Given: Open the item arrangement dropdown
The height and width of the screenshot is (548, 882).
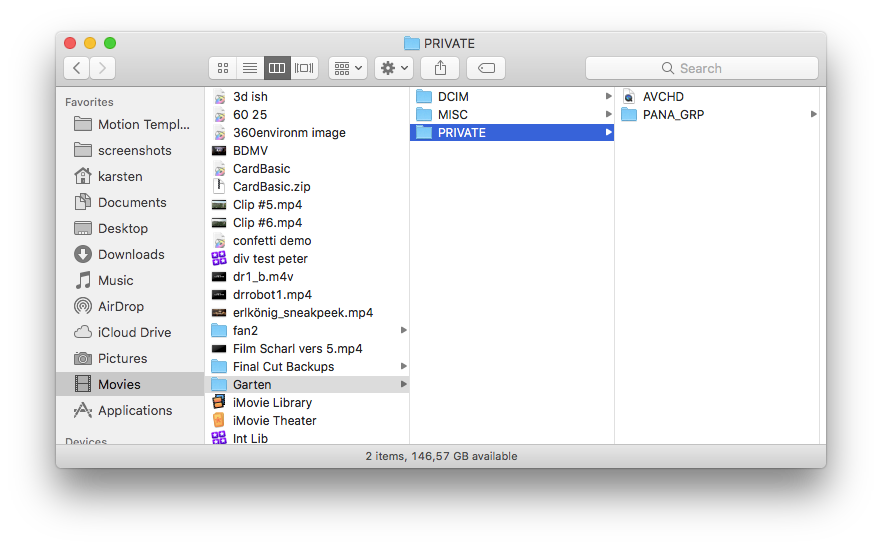Looking at the screenshot, I should click(348, 68).
